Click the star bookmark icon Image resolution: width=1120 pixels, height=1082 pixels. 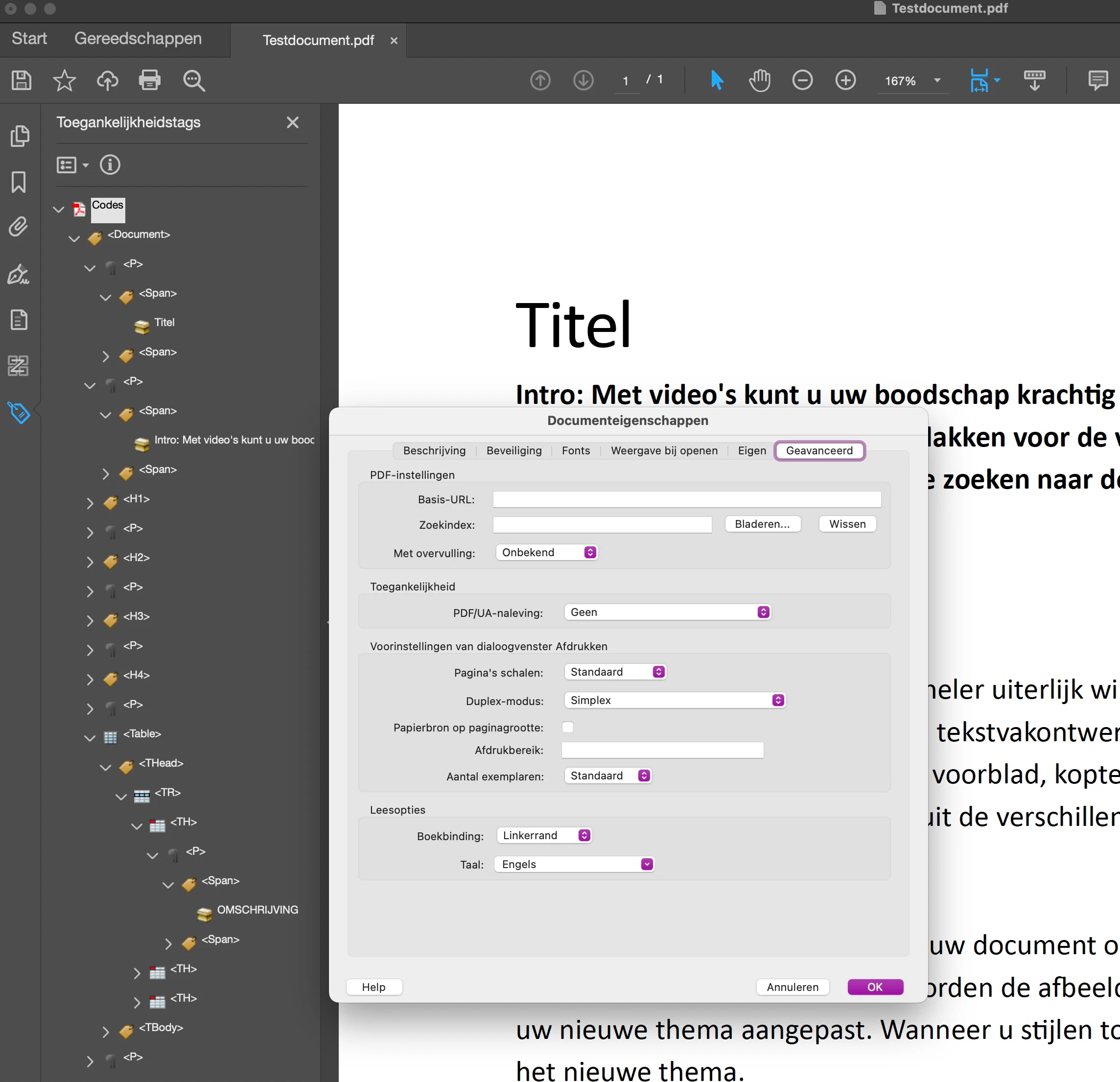click(x=64, y=81)
